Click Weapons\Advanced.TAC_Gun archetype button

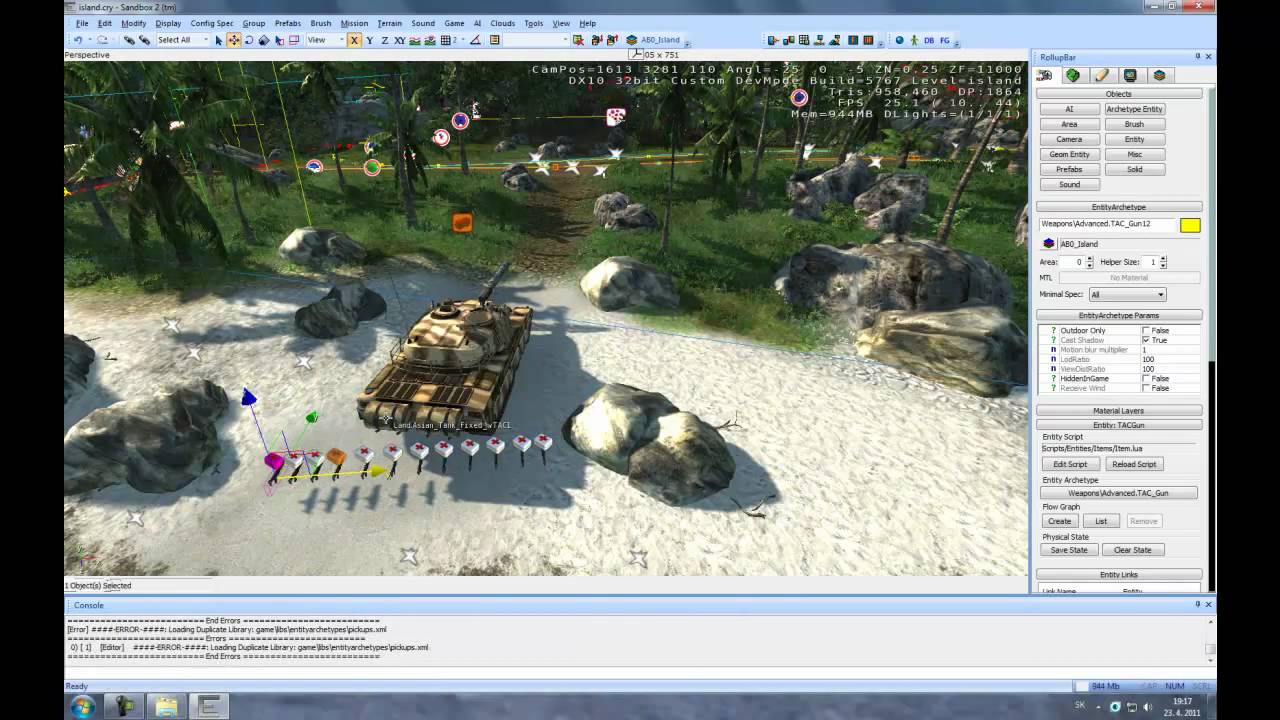[1118, 493]
